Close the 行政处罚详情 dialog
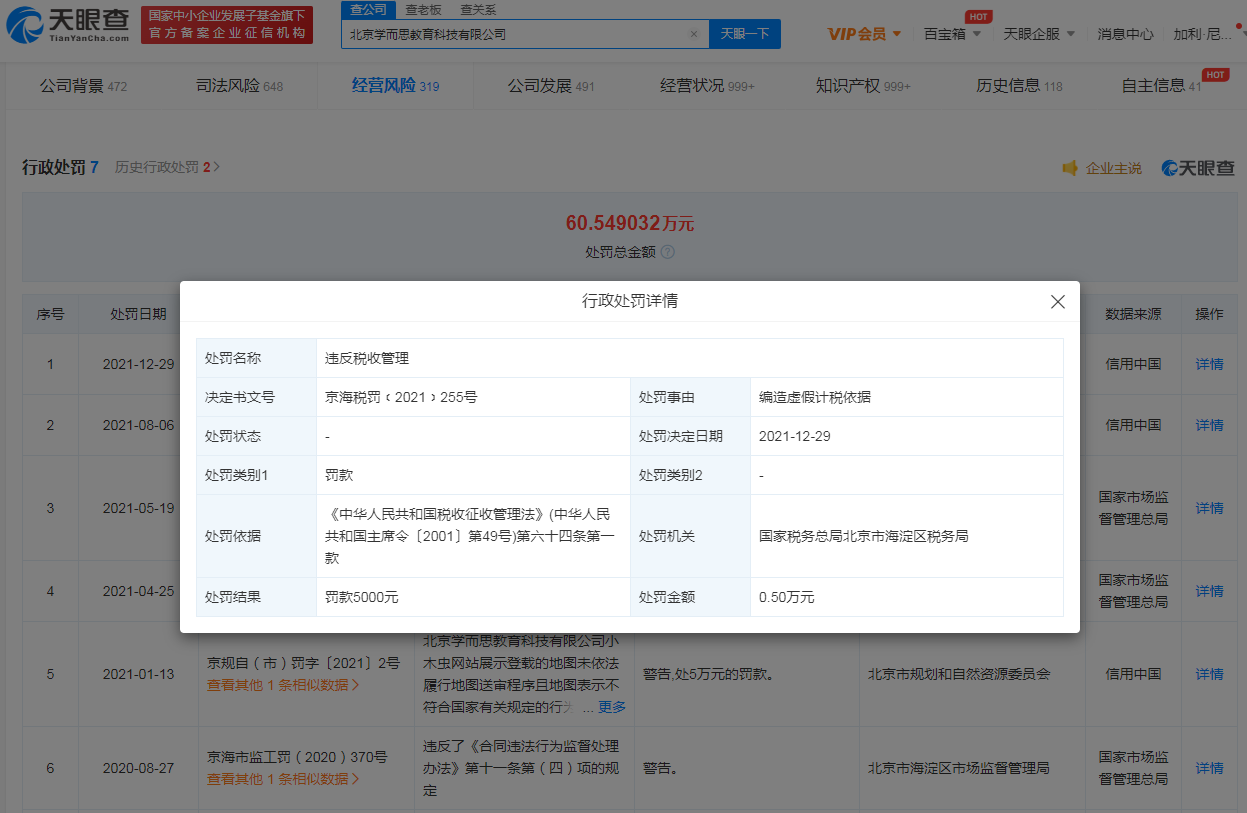 coord(1057,301)
